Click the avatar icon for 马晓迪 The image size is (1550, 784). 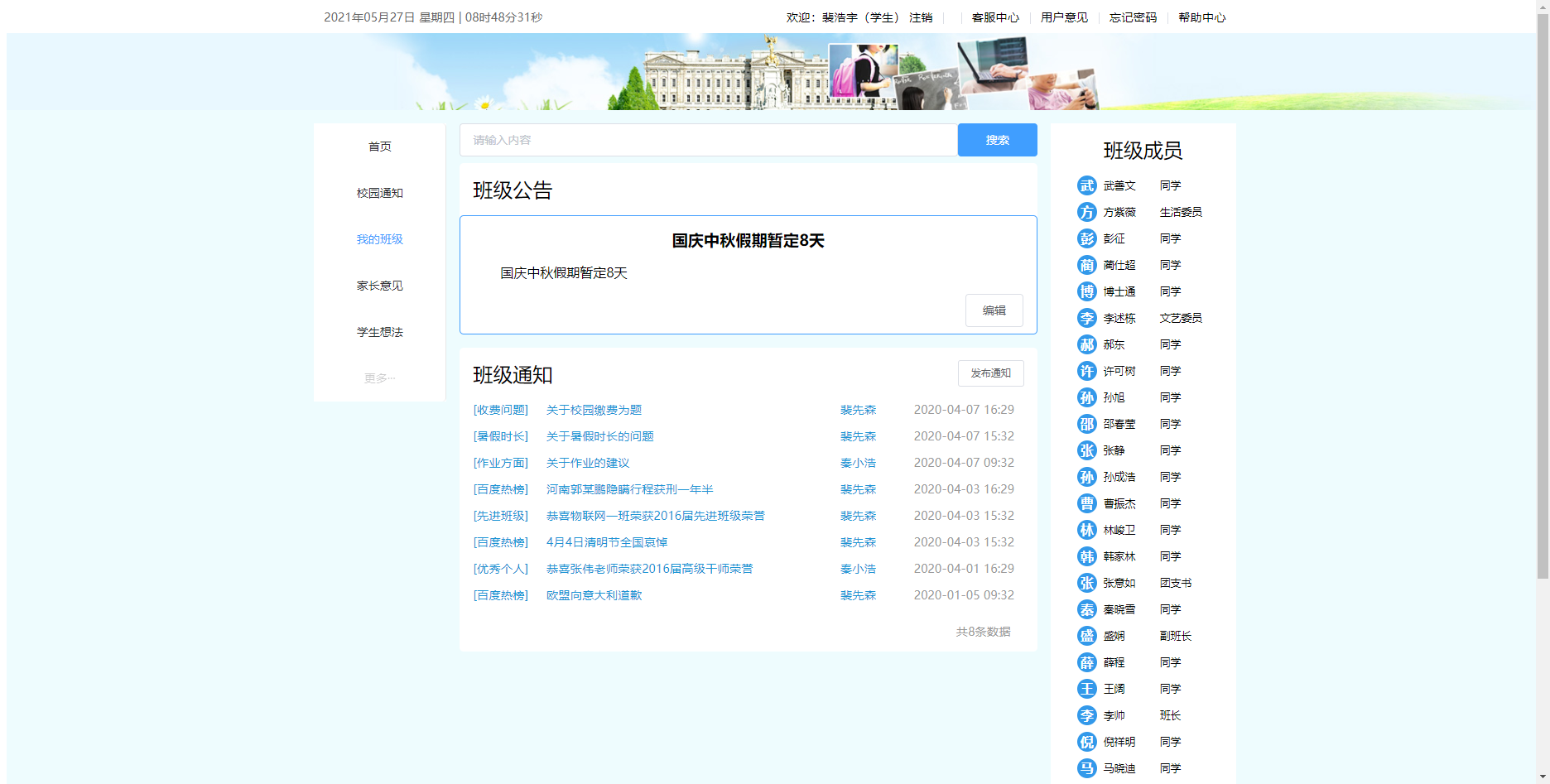click(1086, 768)
